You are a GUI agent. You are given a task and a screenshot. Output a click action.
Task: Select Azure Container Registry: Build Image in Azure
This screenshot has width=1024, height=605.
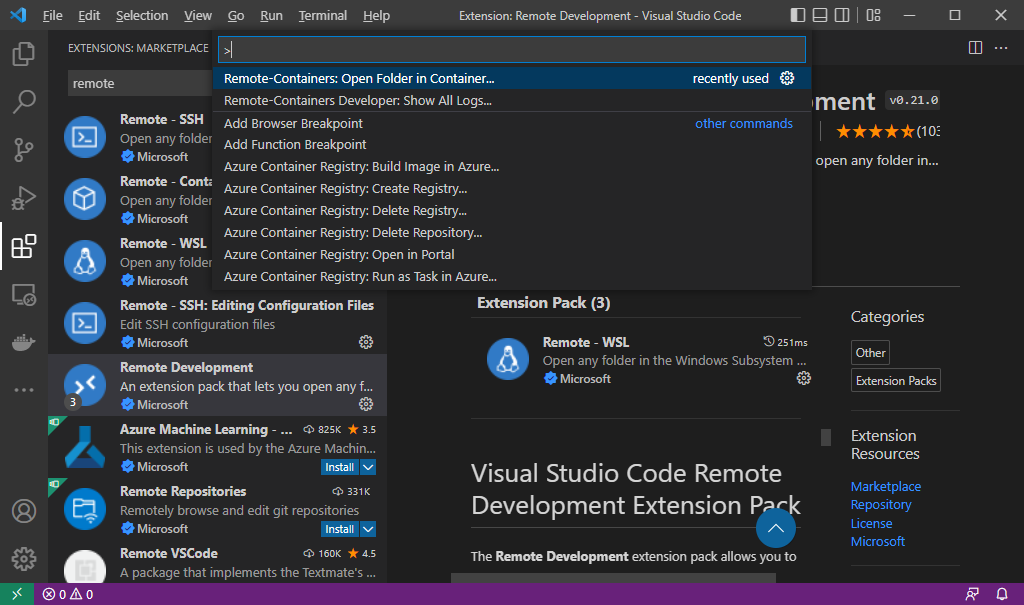pyautogui.click(x=512, y=167)
